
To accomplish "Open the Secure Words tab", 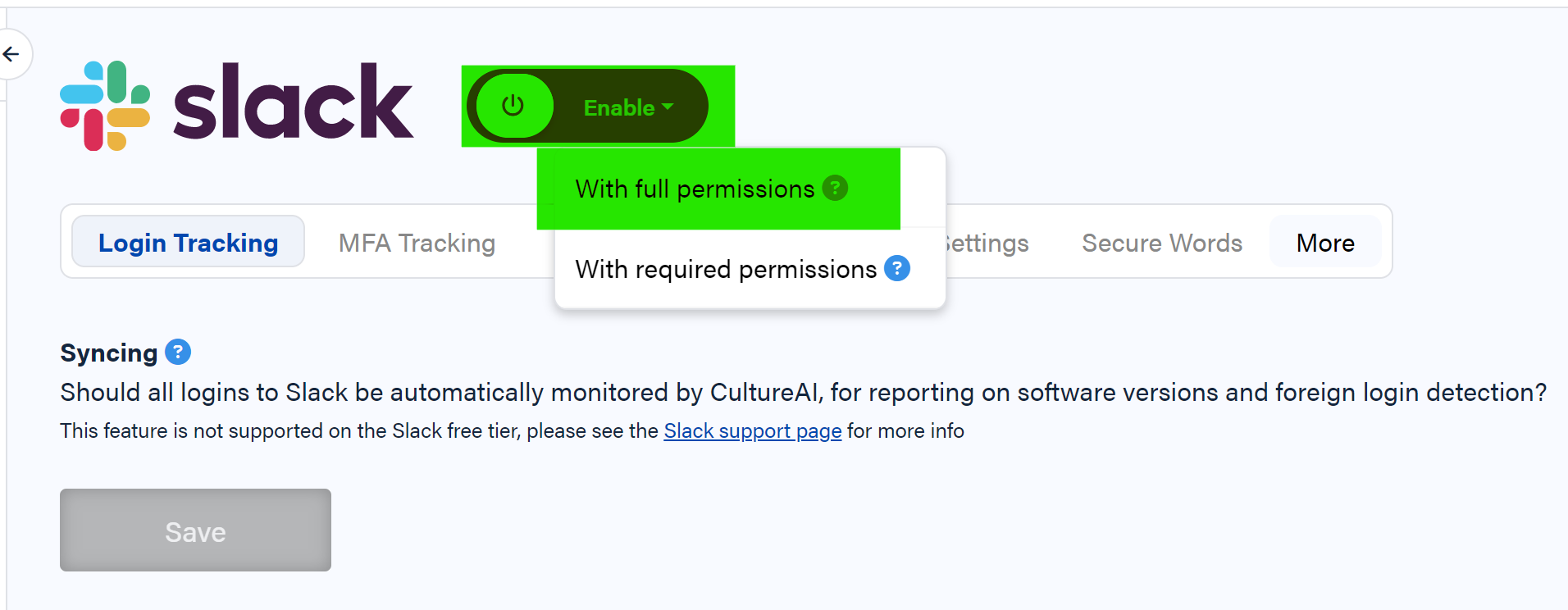I will point(1161,242).
